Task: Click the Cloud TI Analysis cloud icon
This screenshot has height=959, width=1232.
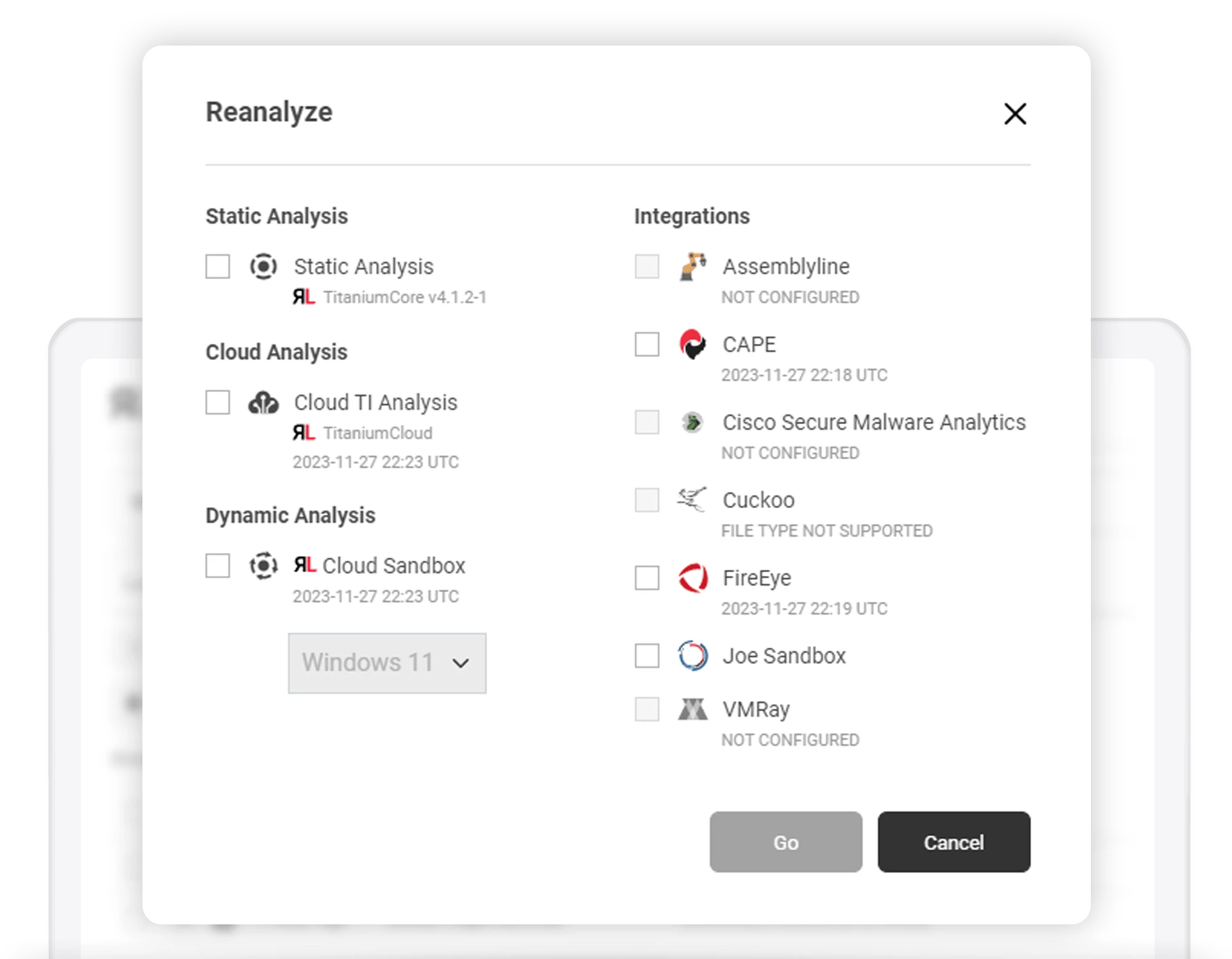Action: pyautogui.click(x=263, y=403)
